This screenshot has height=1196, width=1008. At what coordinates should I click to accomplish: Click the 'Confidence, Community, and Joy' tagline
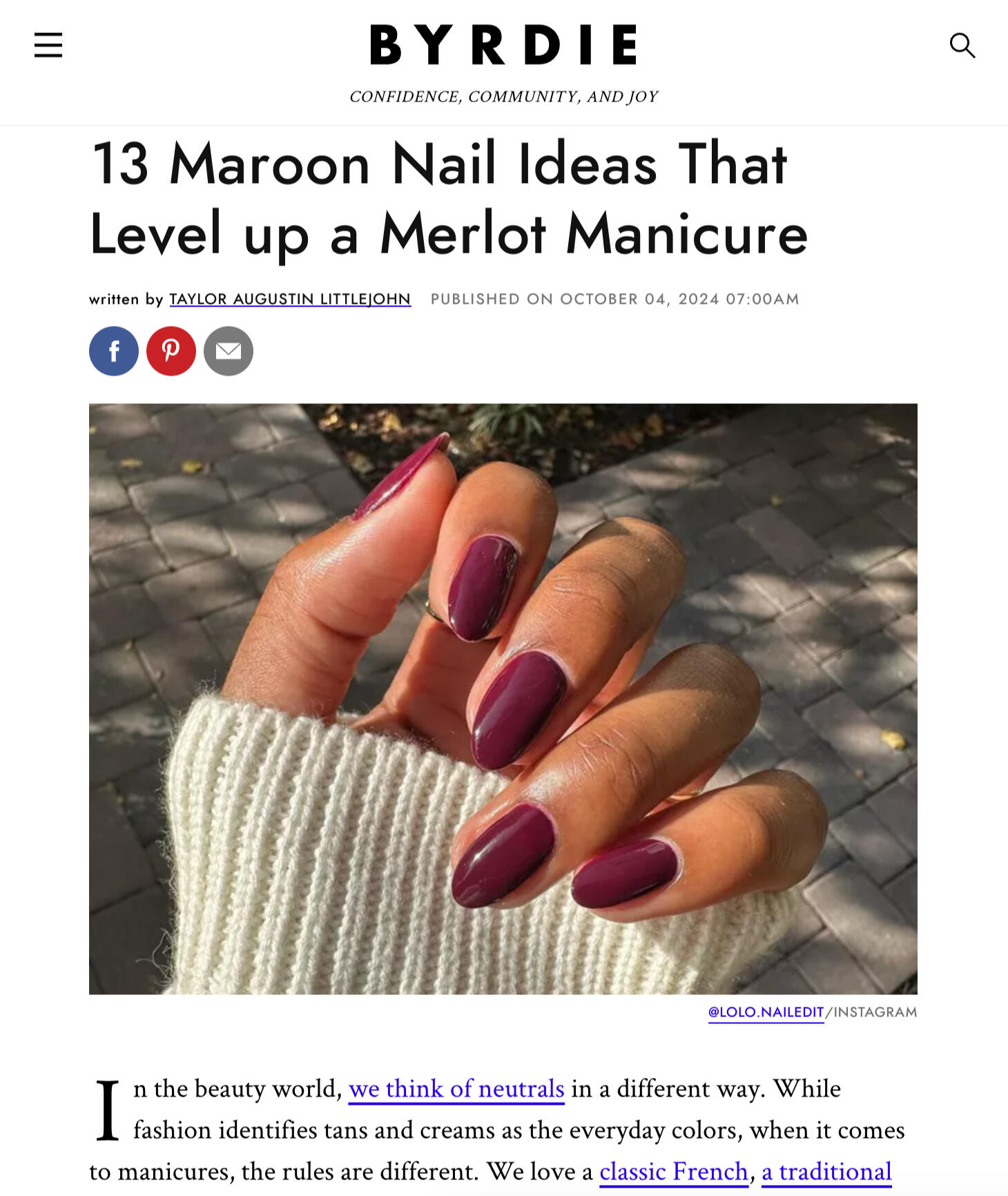point(503,97)
